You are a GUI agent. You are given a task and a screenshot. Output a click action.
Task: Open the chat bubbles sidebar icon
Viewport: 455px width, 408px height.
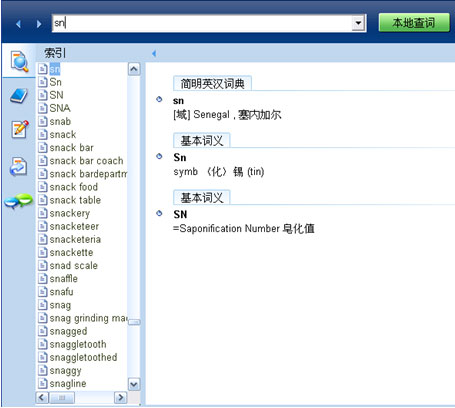pos(19,201)
